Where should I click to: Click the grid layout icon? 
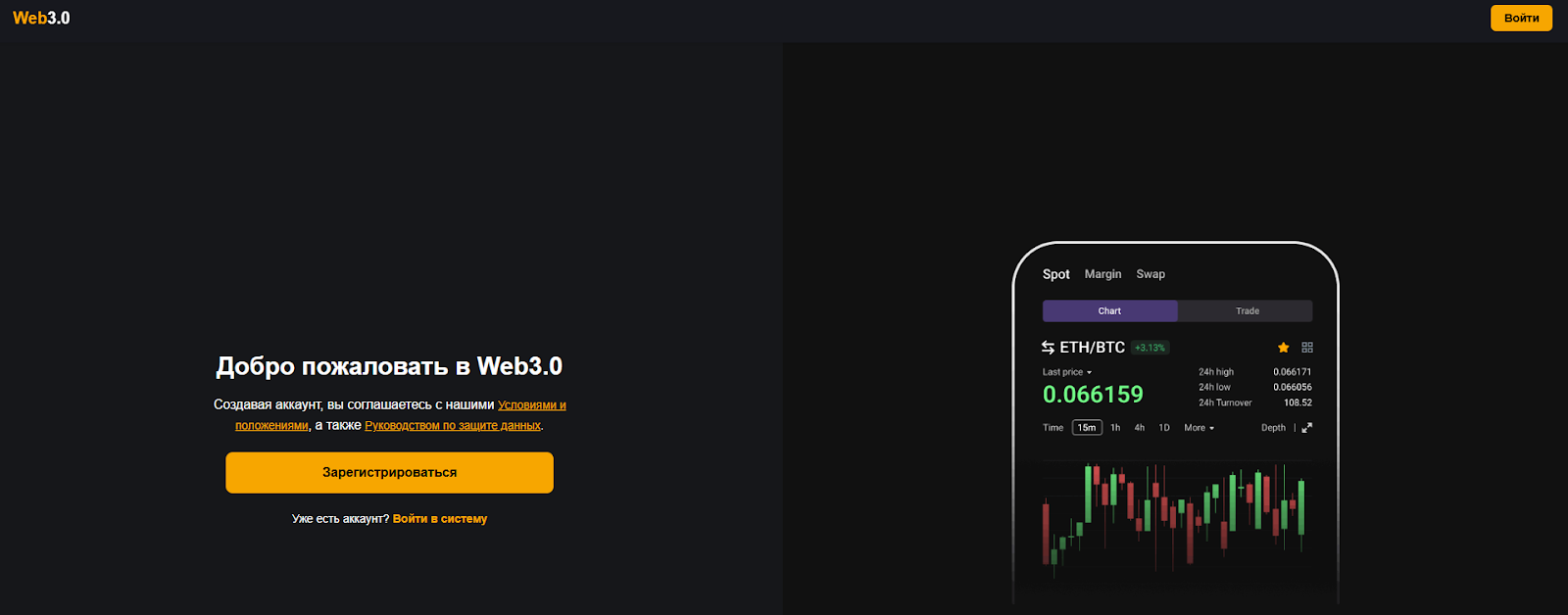1307,348
